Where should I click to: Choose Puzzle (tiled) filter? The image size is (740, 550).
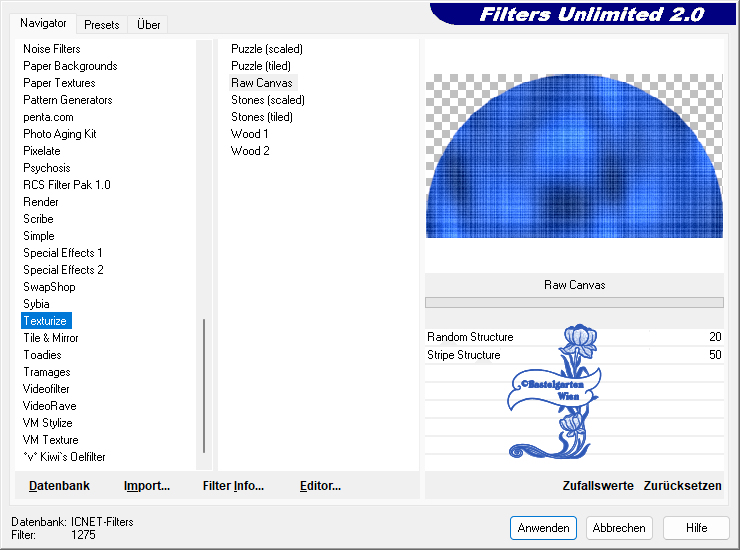[261, 66]
